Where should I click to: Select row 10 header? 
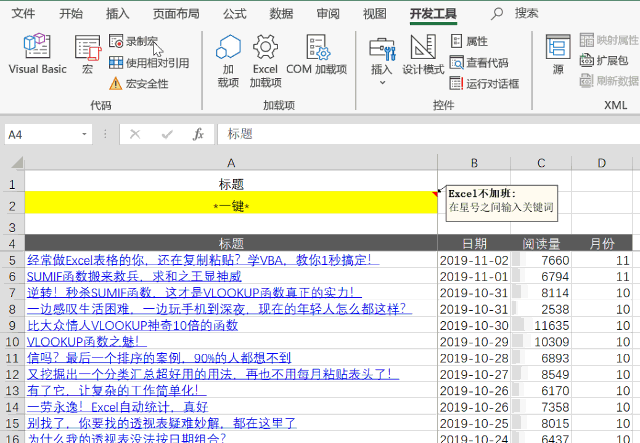point(12,342)
